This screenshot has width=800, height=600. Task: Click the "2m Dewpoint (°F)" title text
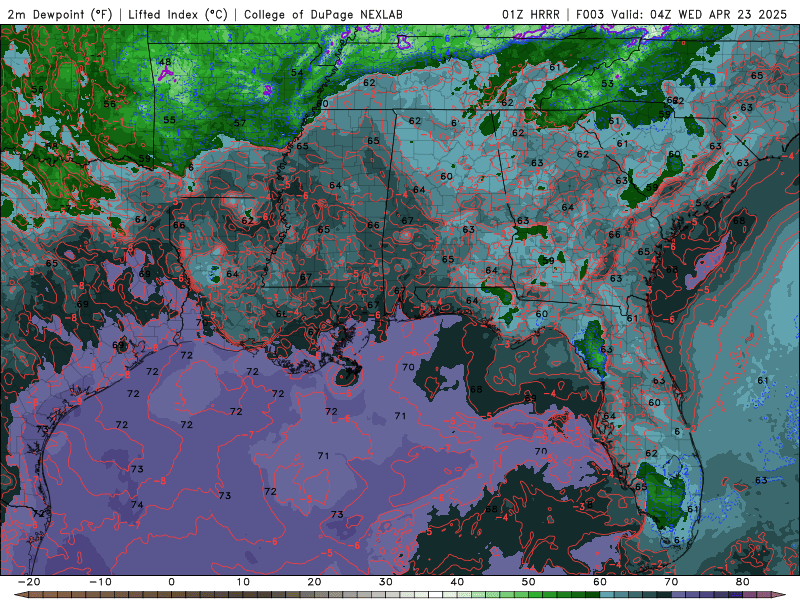point(60,15)
